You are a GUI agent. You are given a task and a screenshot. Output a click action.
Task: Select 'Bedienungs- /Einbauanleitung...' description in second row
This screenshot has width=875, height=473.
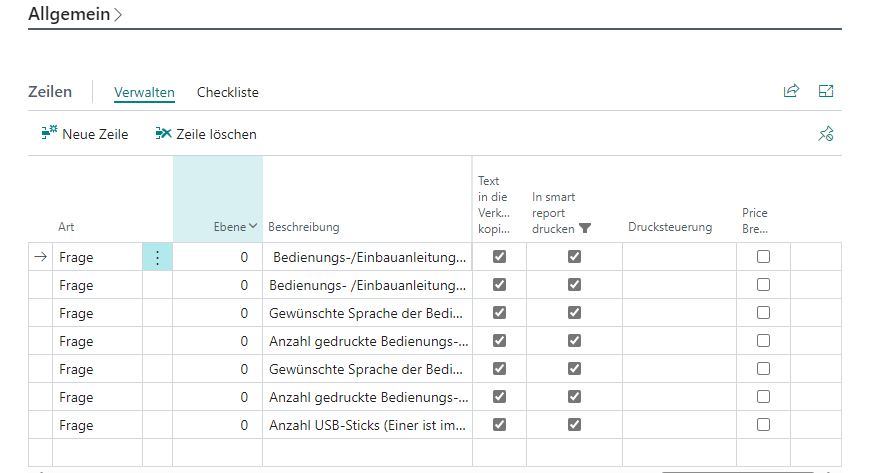click(367, 285)
